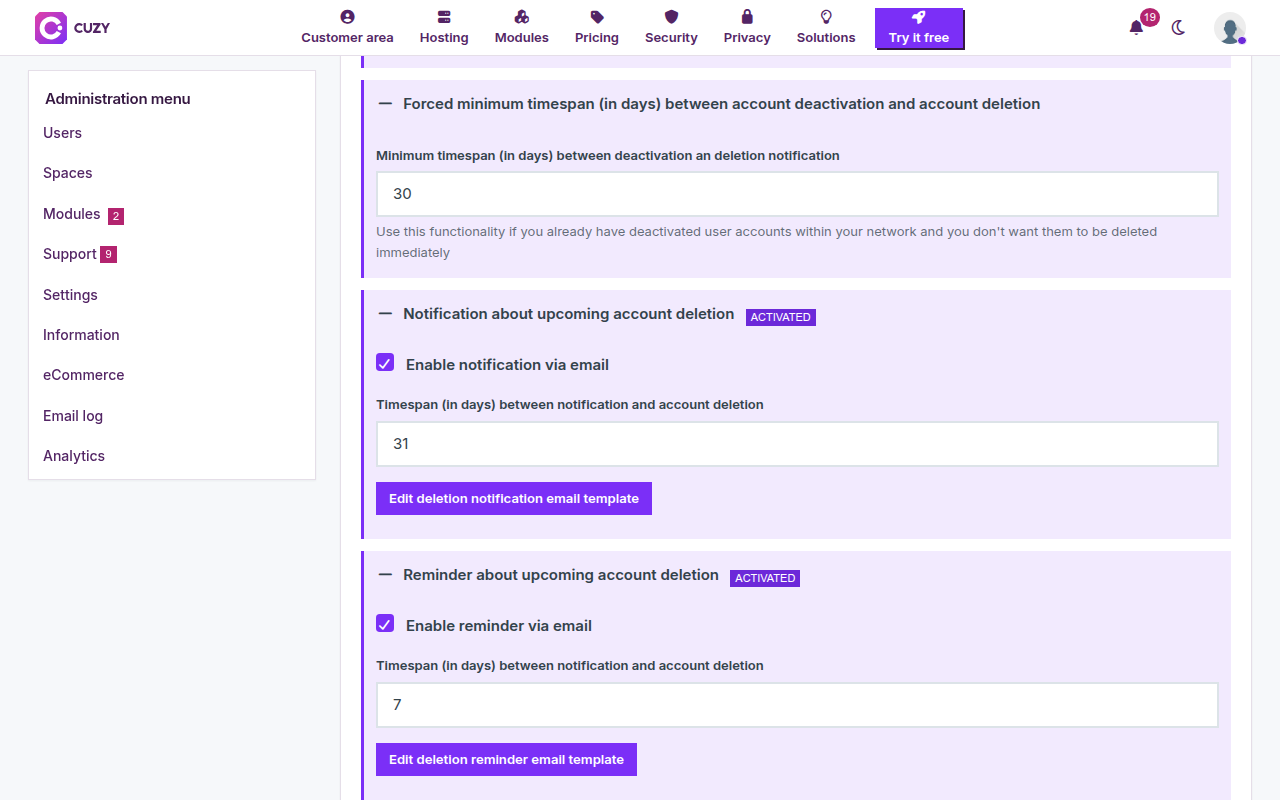Image resolution: width=1280 pixels, height=800 pixels.
Task: Click the Try it free button
Action: [x=919, y=29]
